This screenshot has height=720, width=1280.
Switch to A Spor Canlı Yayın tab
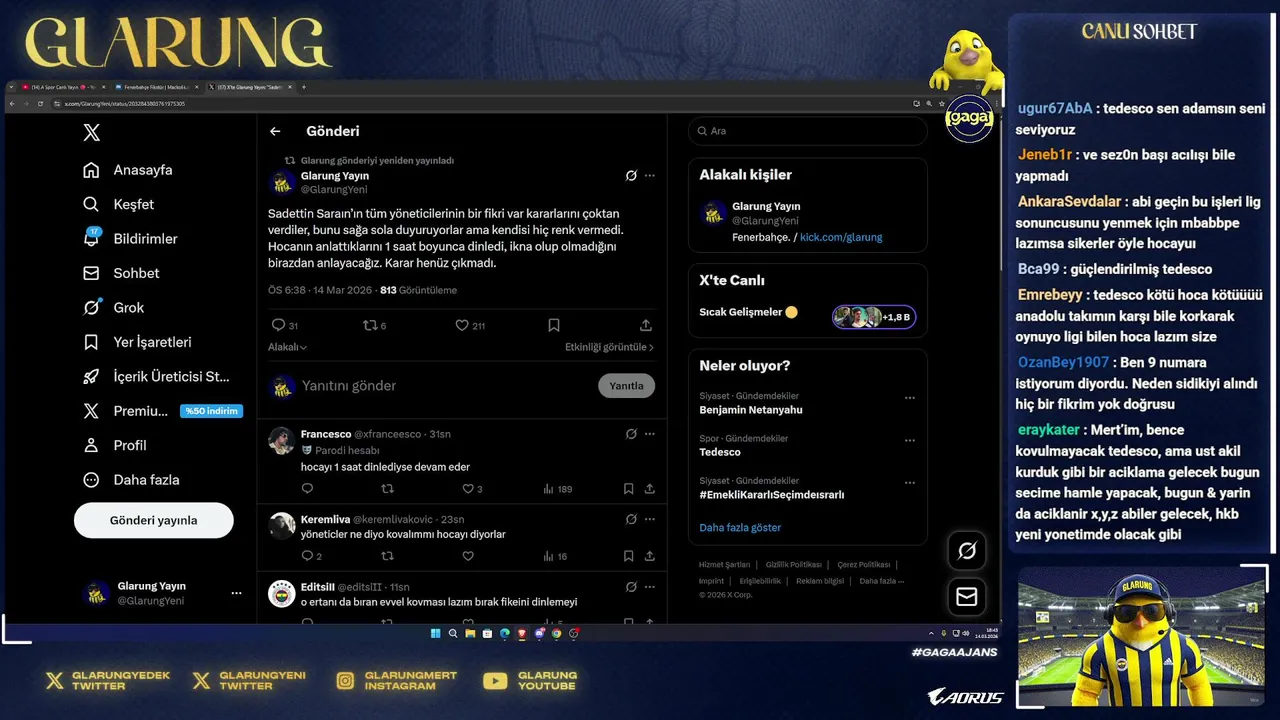click(62, 87)
